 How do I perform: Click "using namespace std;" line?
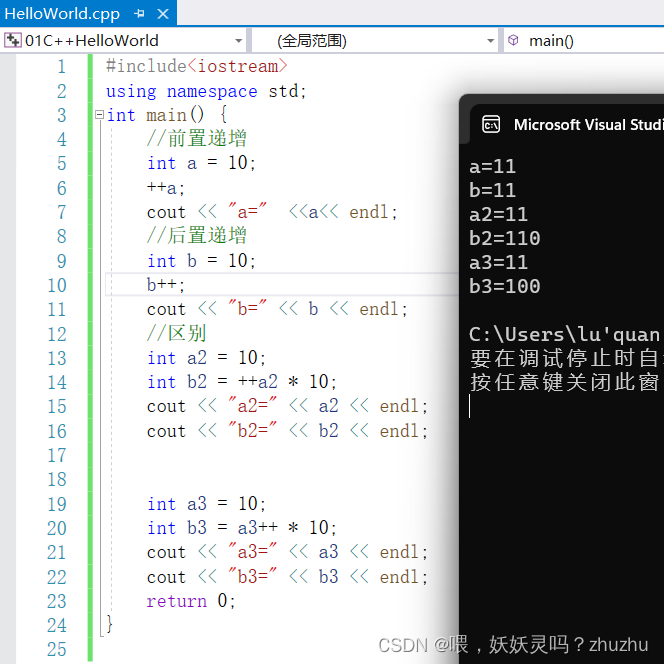click(x=206, y=91)
